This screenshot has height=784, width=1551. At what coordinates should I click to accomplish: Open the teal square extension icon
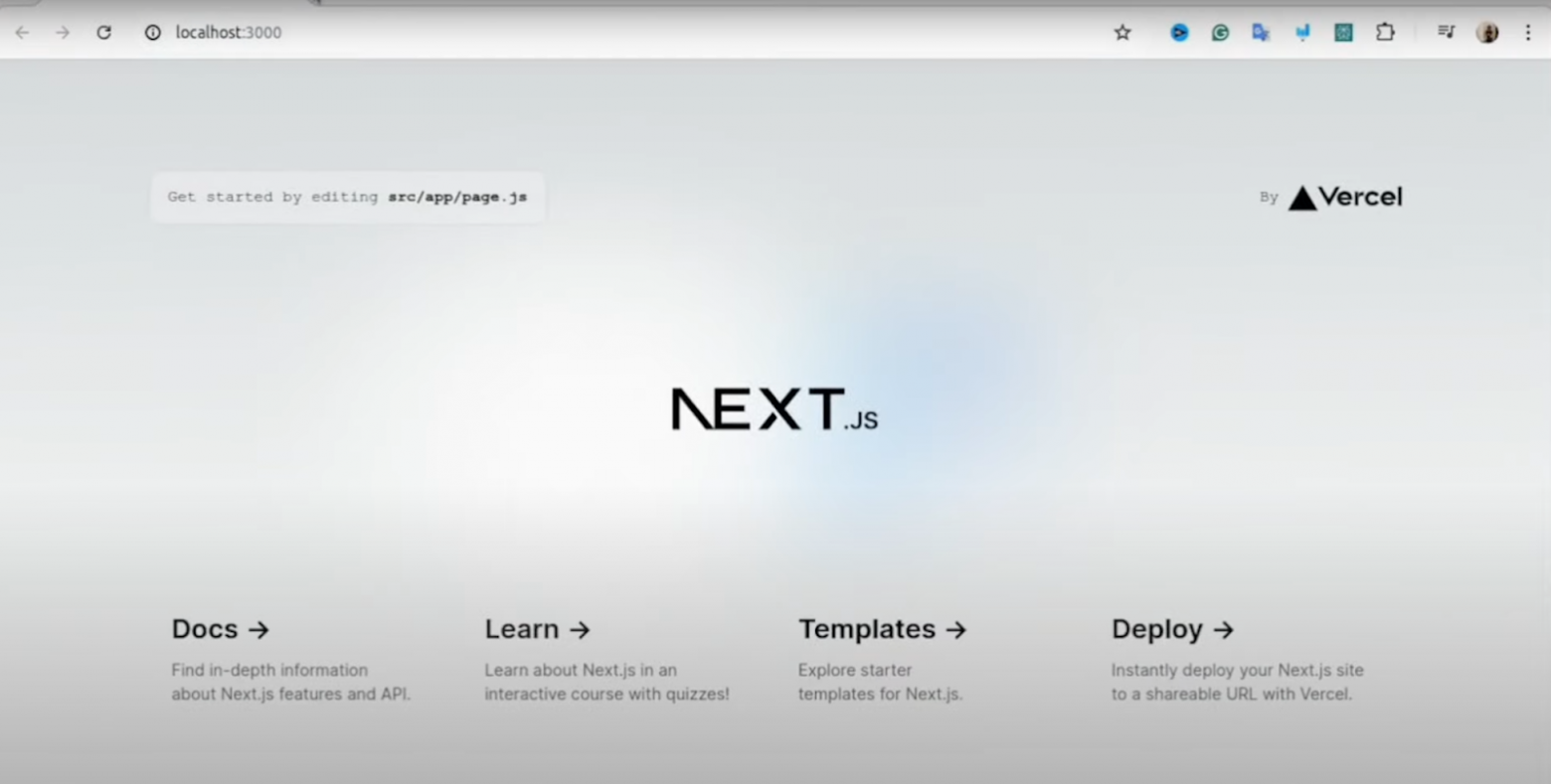[x=1343, y=33]
